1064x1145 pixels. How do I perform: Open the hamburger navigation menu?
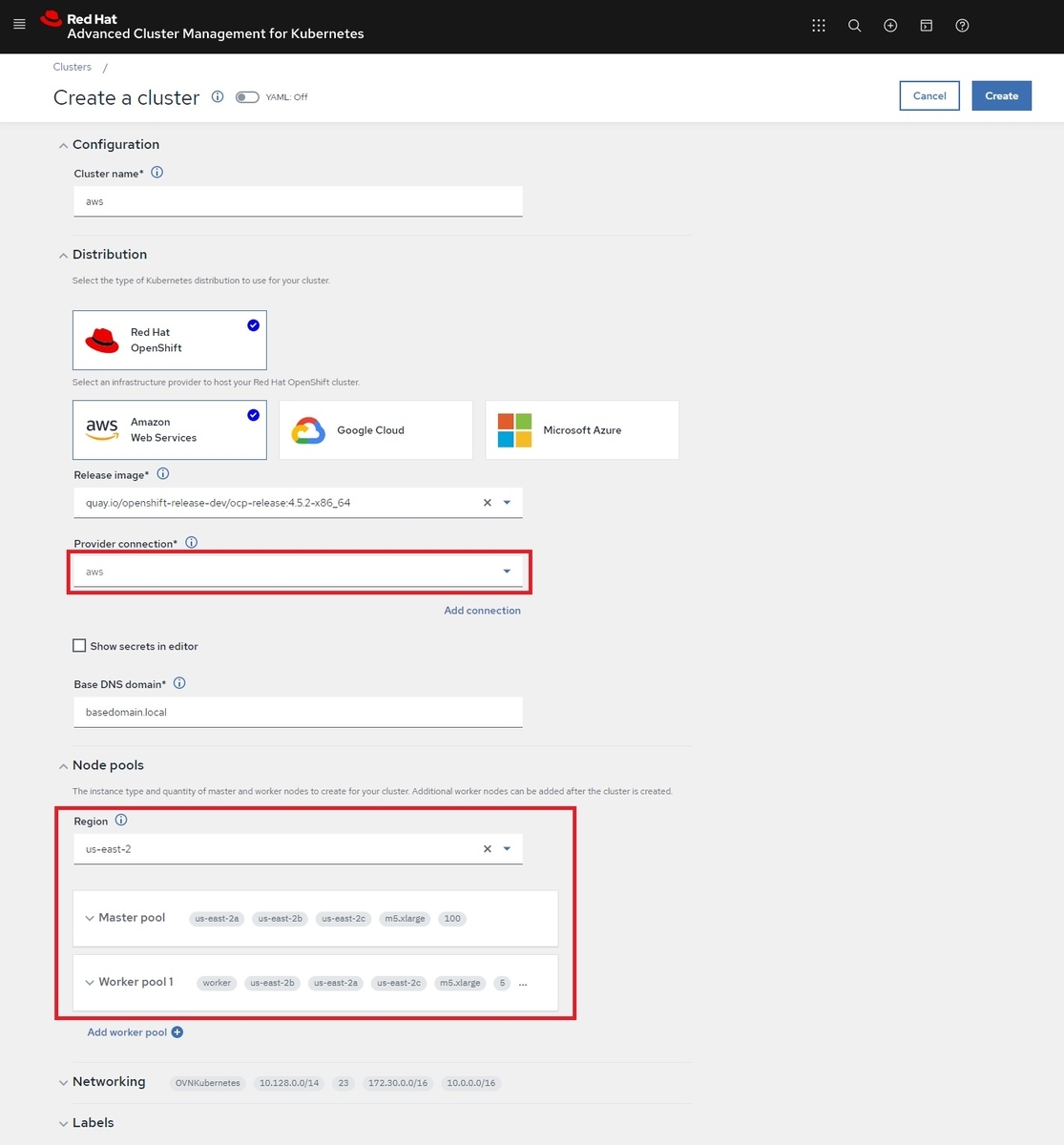tap(19, 24)
